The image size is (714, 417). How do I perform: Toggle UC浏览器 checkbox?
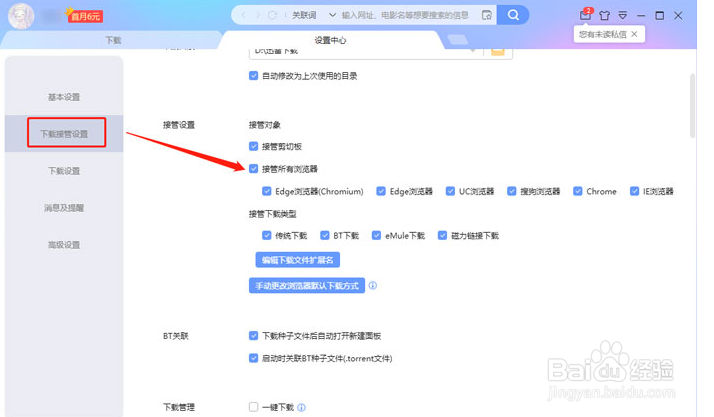point(450,191)
